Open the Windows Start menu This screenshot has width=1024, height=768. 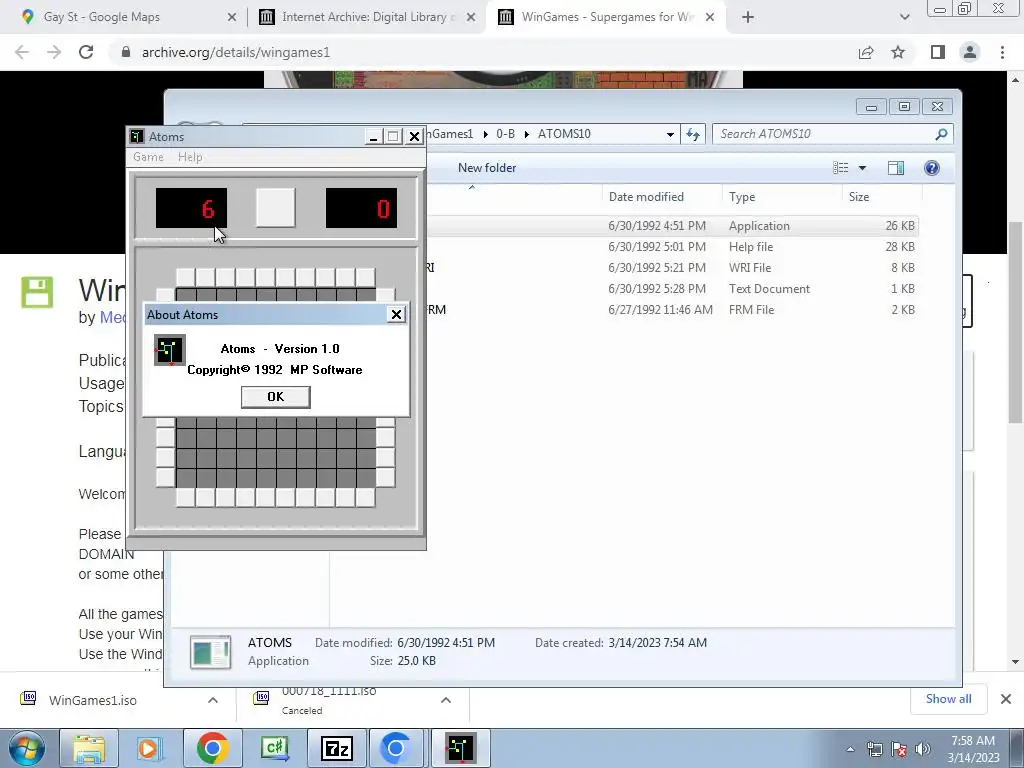26,748
